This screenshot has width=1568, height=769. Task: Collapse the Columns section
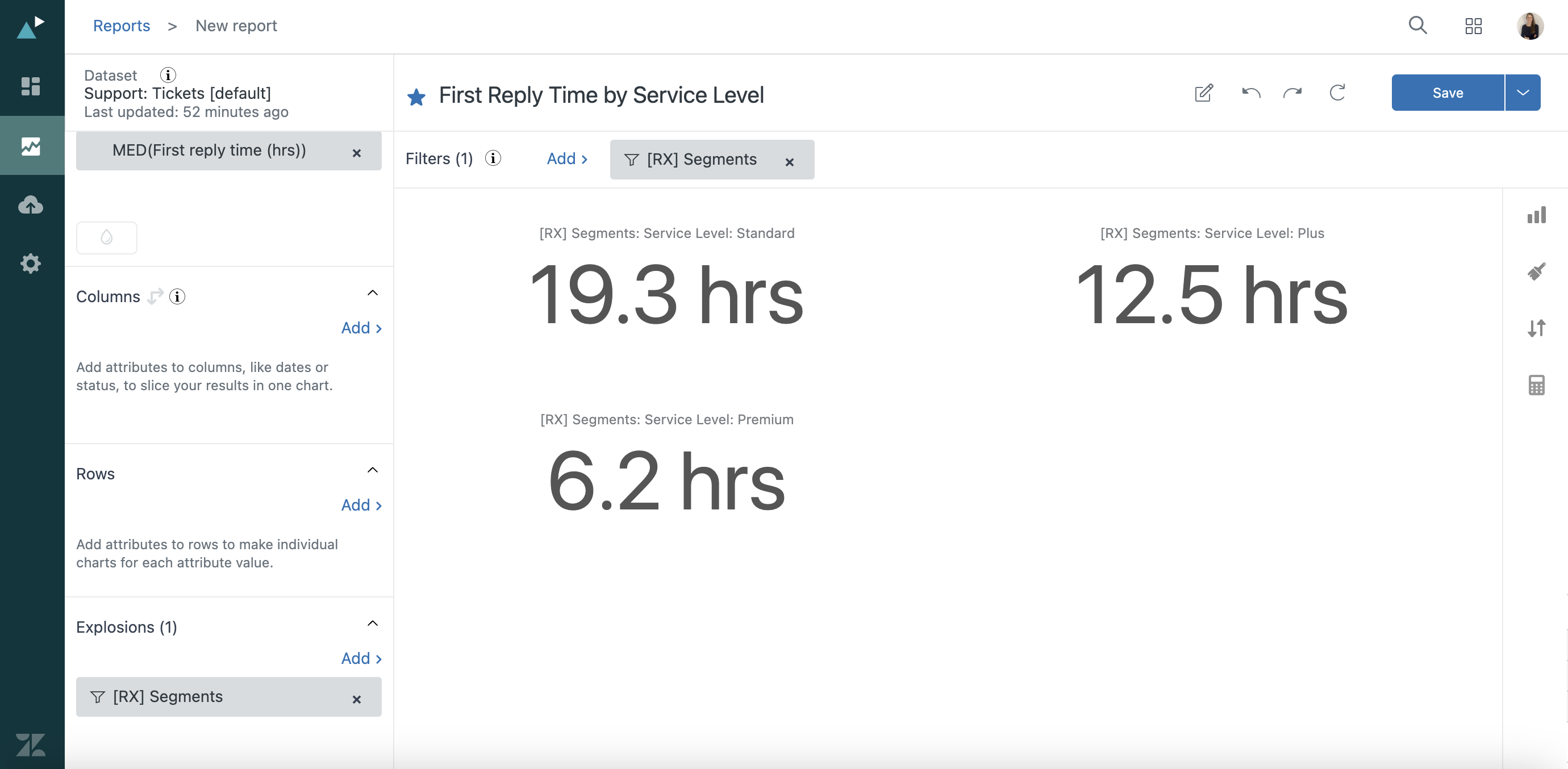click(x=373, y=292)
